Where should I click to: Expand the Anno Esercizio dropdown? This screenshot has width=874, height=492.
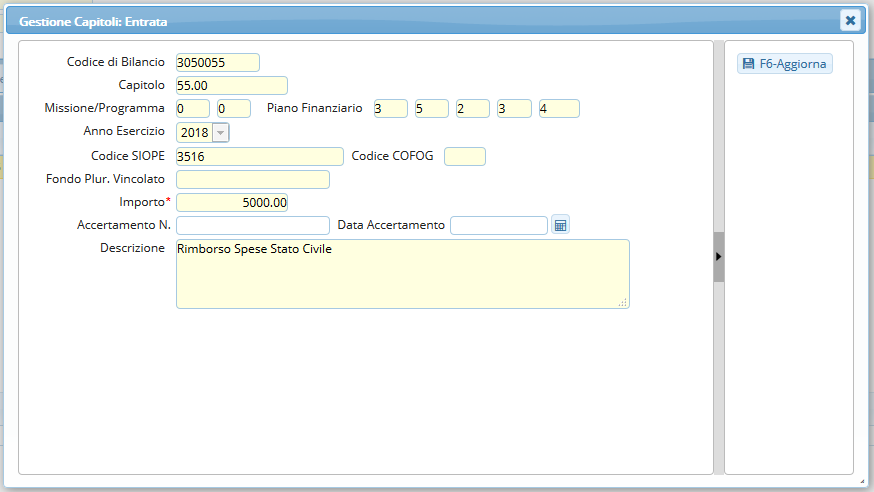[x=220, y=132]
